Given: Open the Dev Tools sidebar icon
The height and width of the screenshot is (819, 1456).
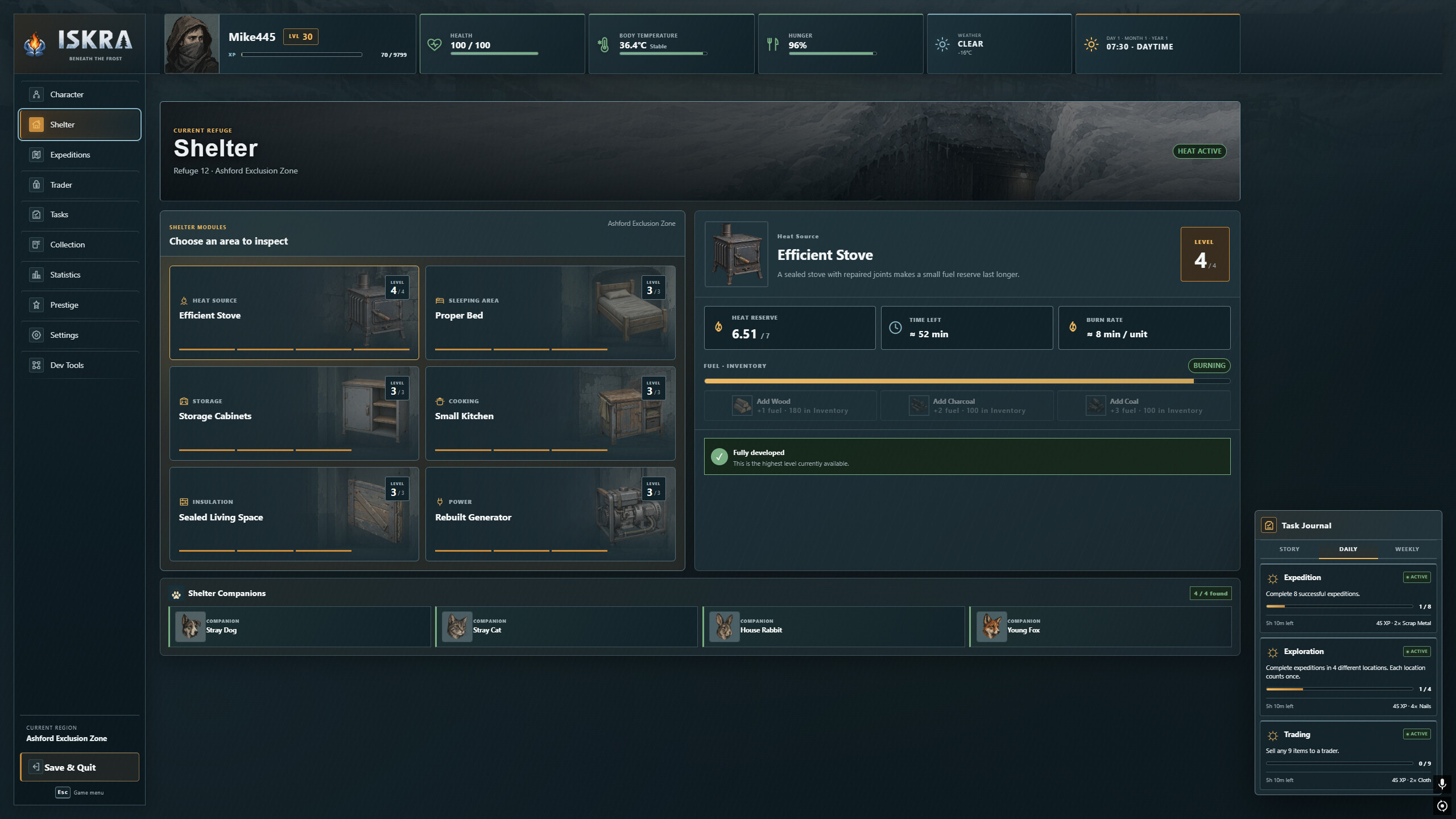Looking at the screenshot, I should pos(36,365).
